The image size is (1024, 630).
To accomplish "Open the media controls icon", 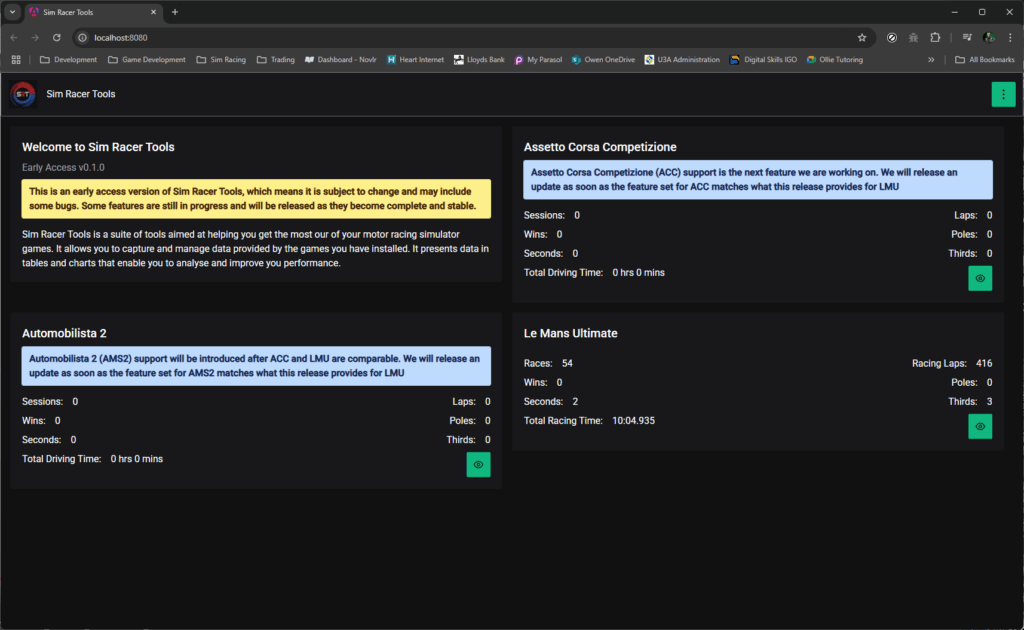I will [x=967, y=38].
